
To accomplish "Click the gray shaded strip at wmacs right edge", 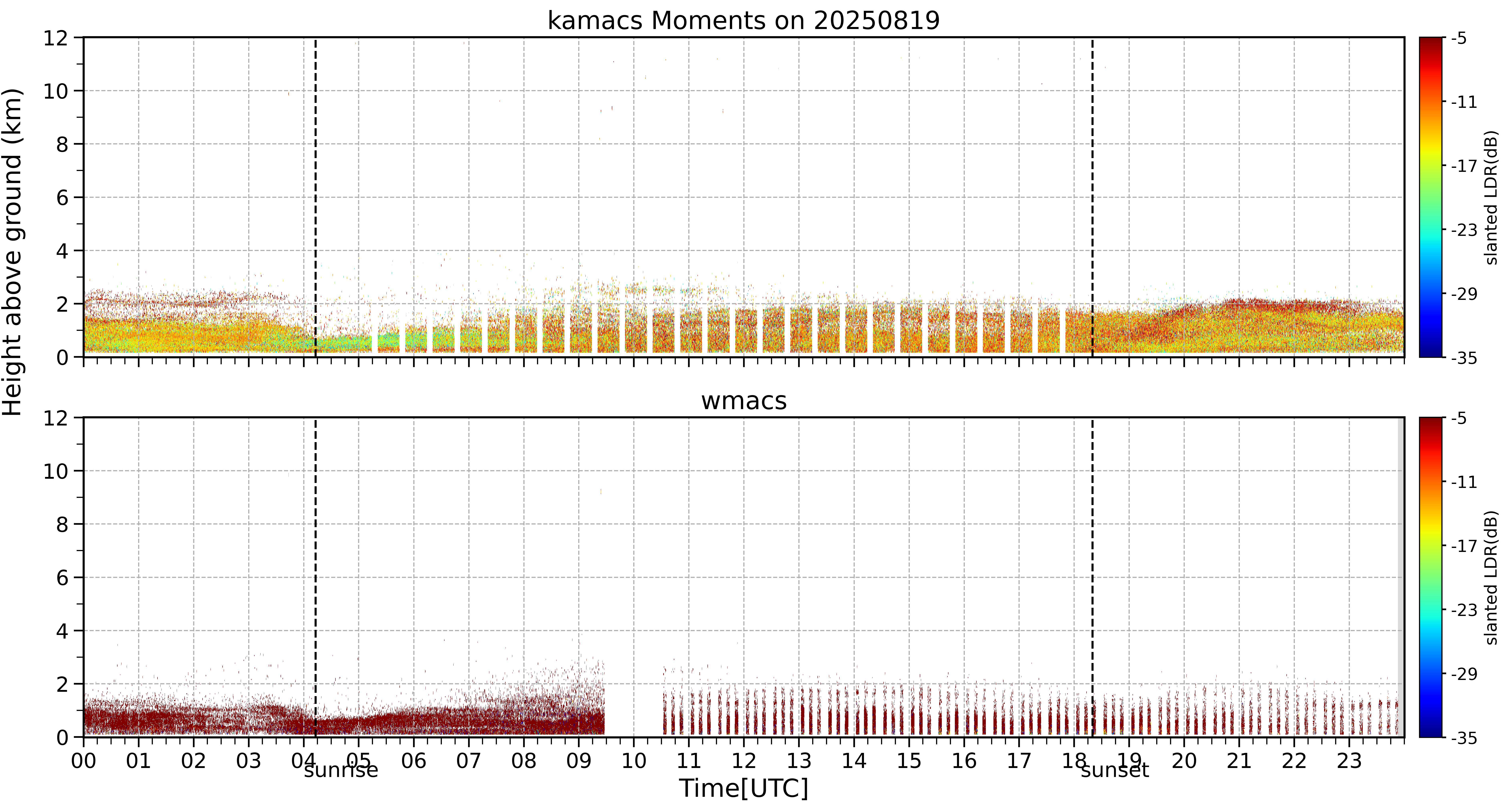I will click(1401, 577).
